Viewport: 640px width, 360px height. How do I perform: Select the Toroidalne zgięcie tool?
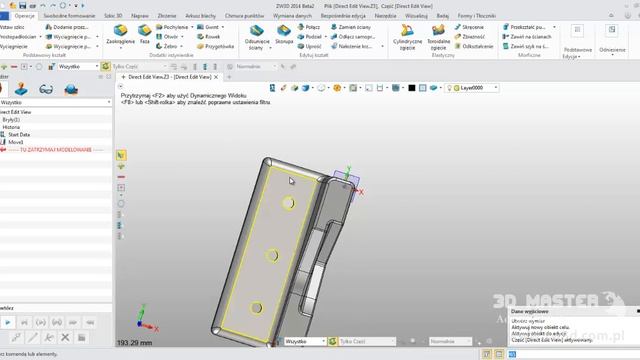click(x=438, y=37)
